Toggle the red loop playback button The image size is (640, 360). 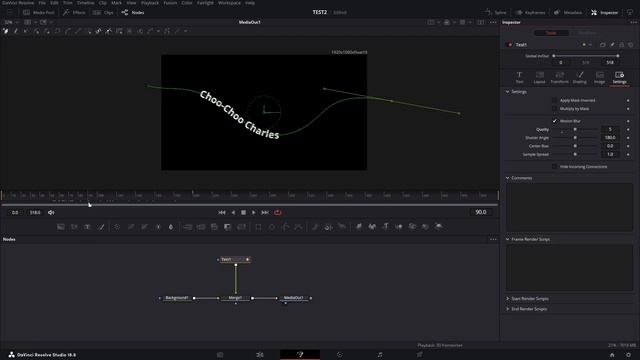tap(278, 213)
